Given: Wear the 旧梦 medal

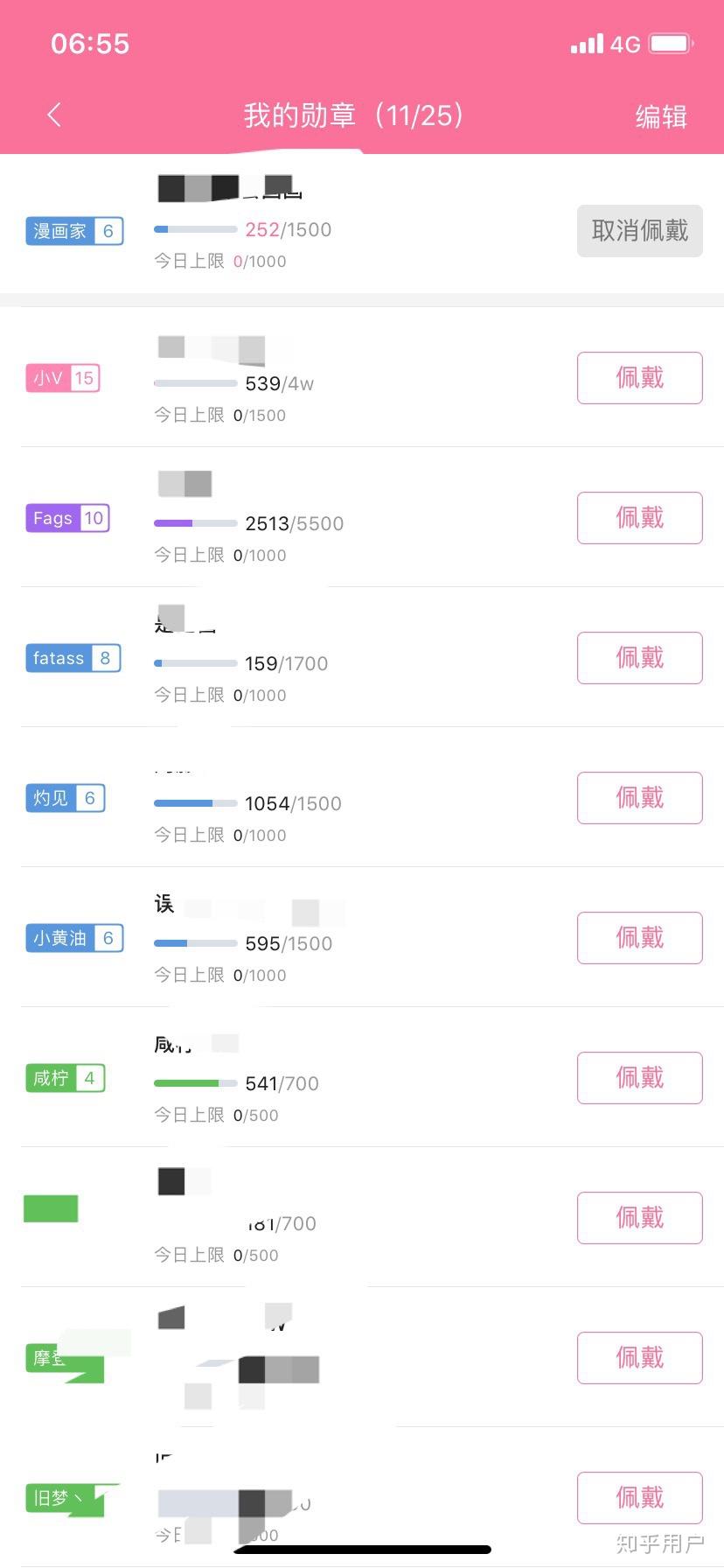Looking at the screenshot, I should (639, 1498).
